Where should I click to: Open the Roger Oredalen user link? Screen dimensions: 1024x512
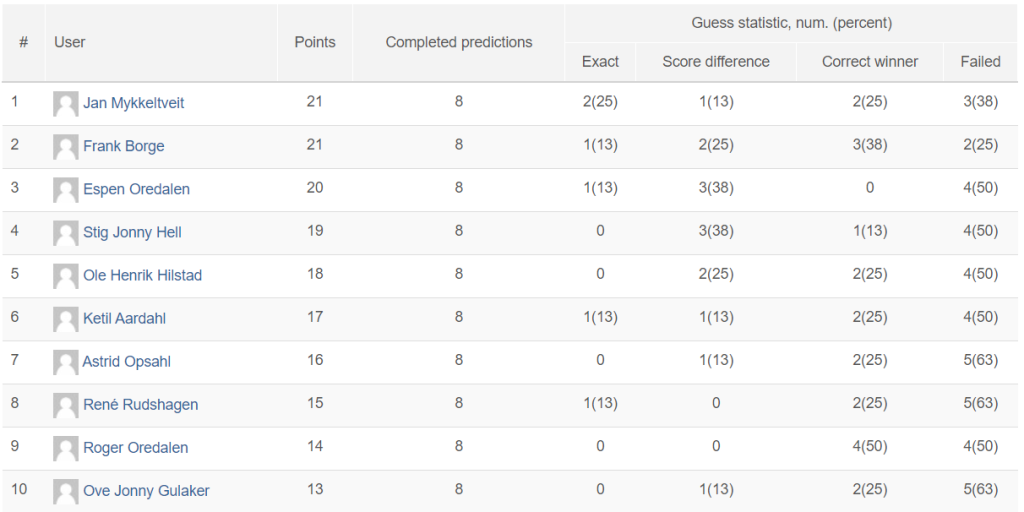[135, 448]
